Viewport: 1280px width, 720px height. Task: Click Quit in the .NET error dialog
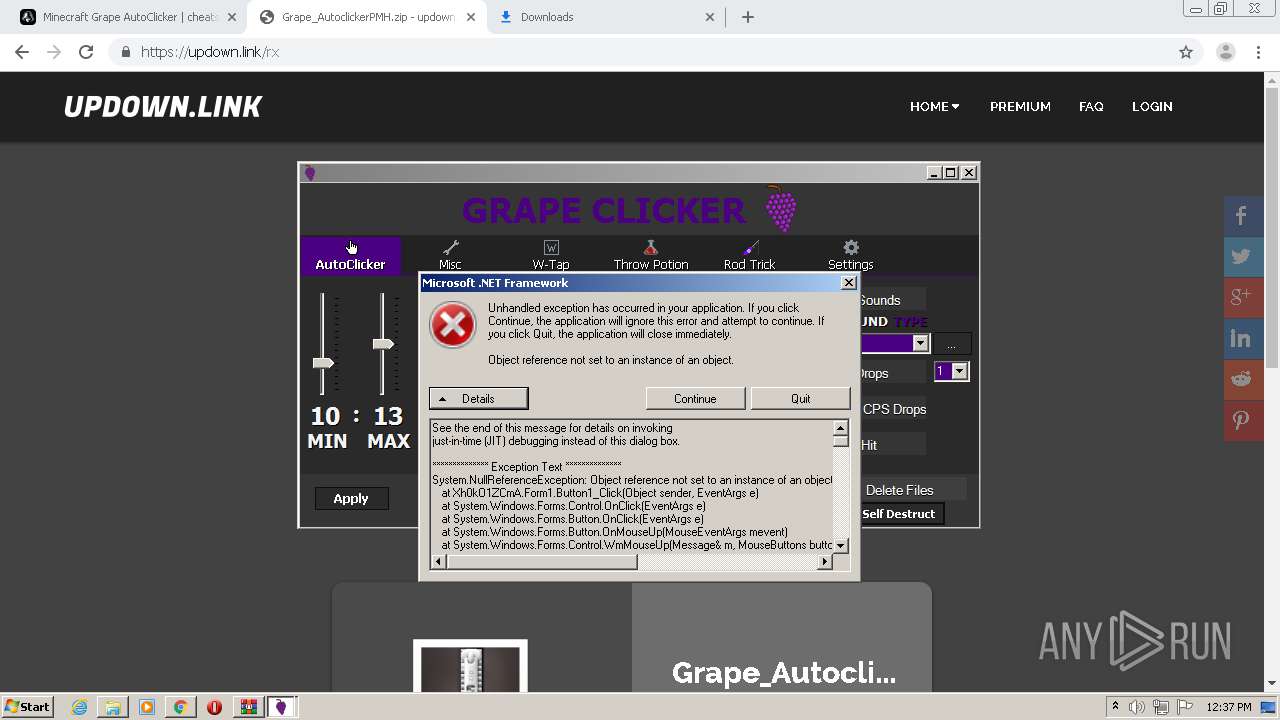coord(800,398)
